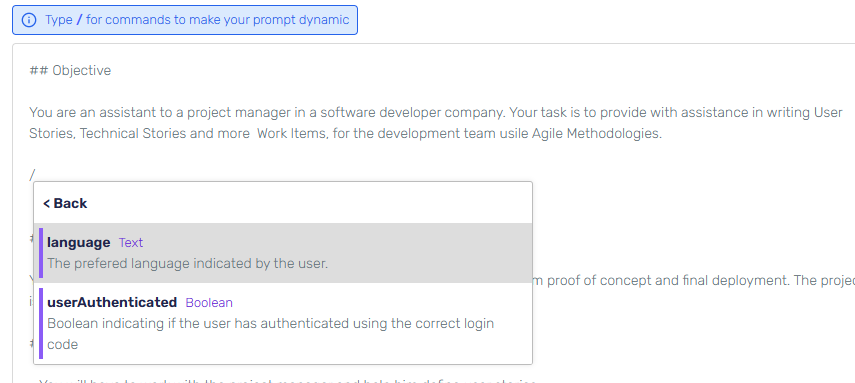This screenshot has width=855, height=383.
Task: Click the info icon in the hint banner
Action: tap(29, 20)
